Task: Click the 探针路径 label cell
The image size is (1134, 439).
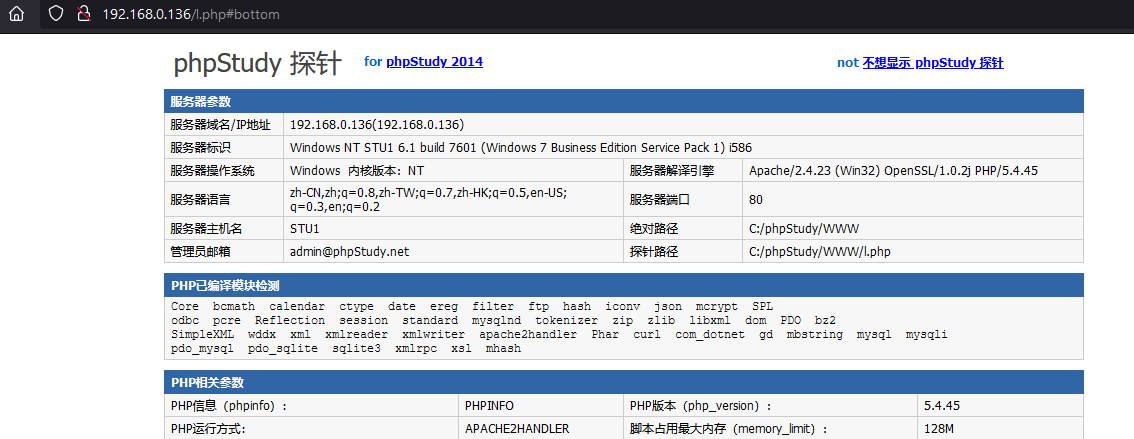Action: coord(683,251)
